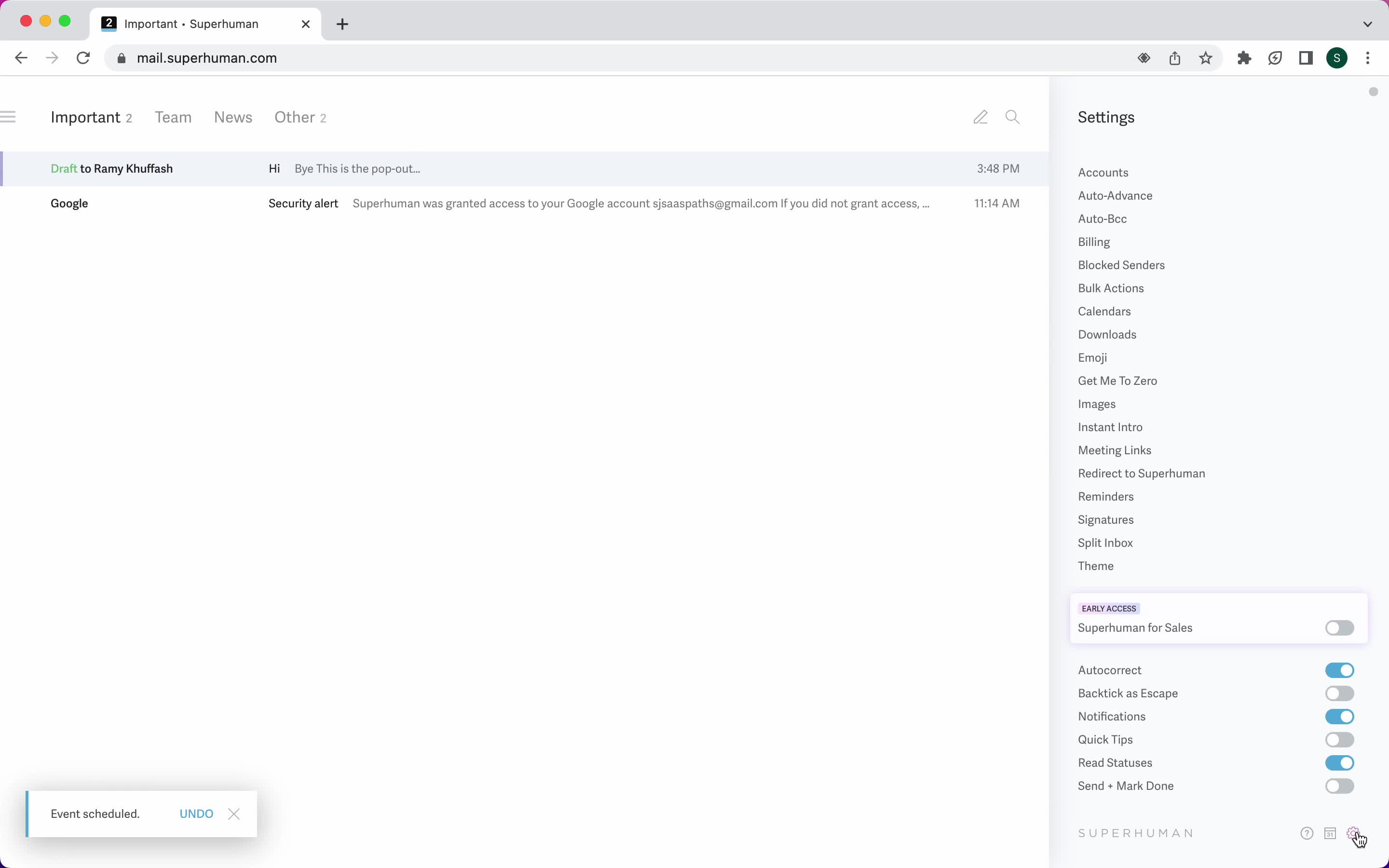Viewport: 1389px width, 868px height.
Task: Open the compose pencil icon
Action: 980,117
